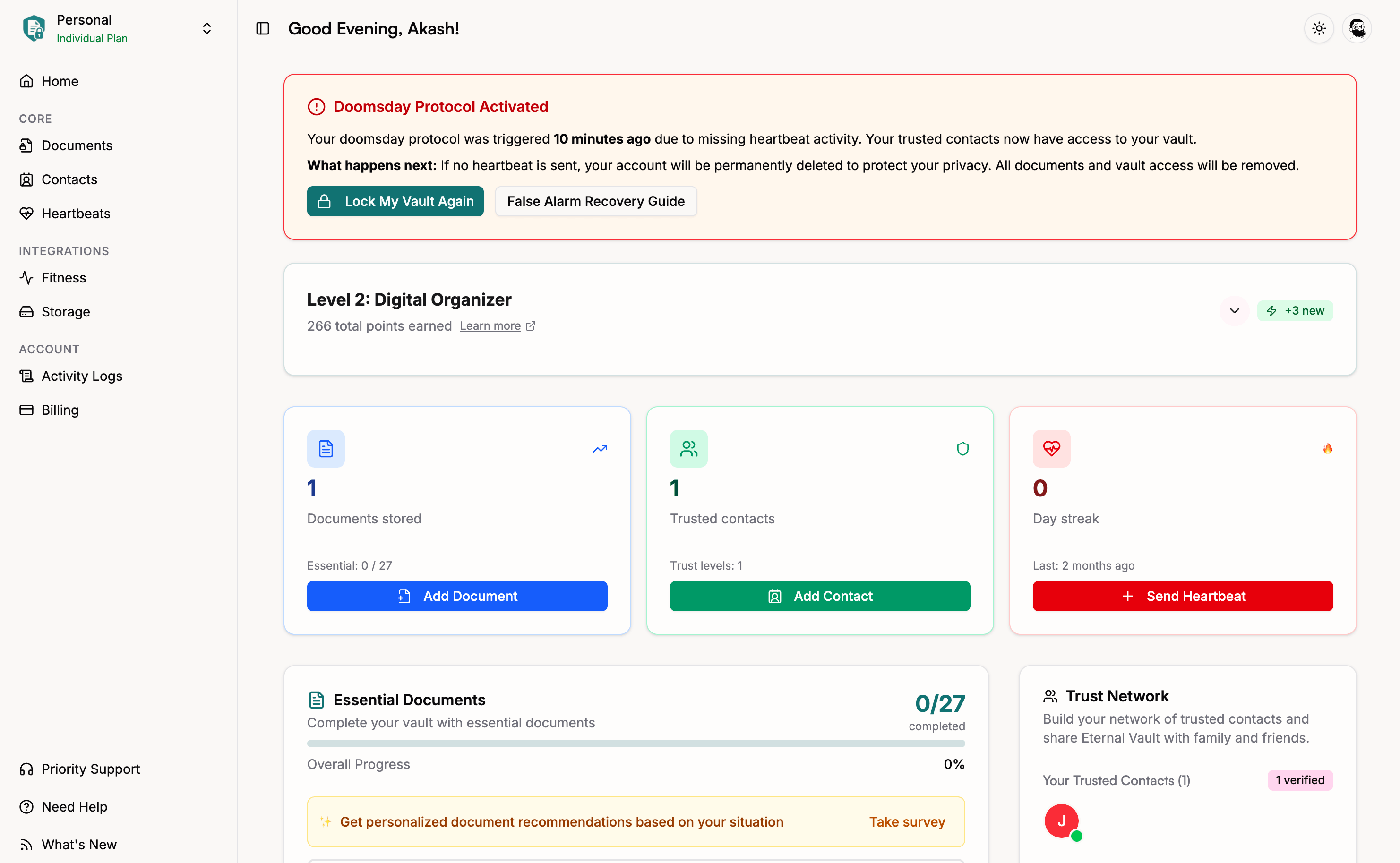Click the green shield icon in contacts card
Viewport: 1400px width, 863px height.
point(962,449)
